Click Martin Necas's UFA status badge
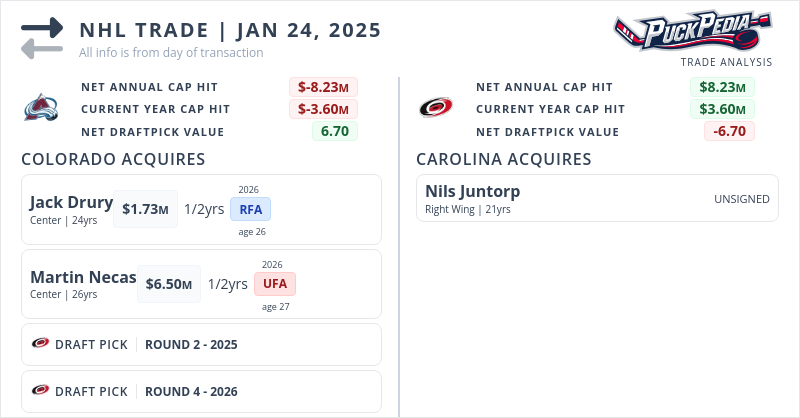The image size is (800, 418). [x=274, y=284]
